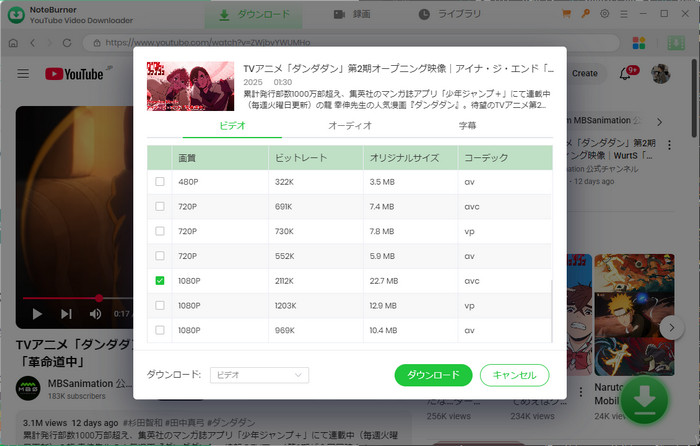This screenshot has height=446, width=700.
Task: Open the registration key icon
Action: (x=585, y=14)
